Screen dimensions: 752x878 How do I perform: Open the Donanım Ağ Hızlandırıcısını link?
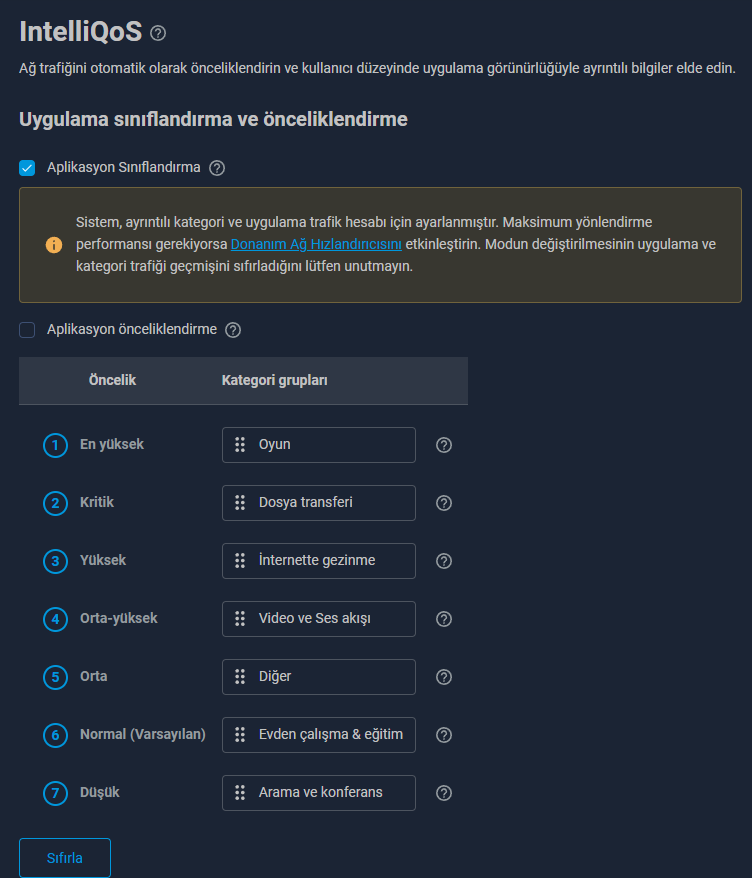coord(316,244)
